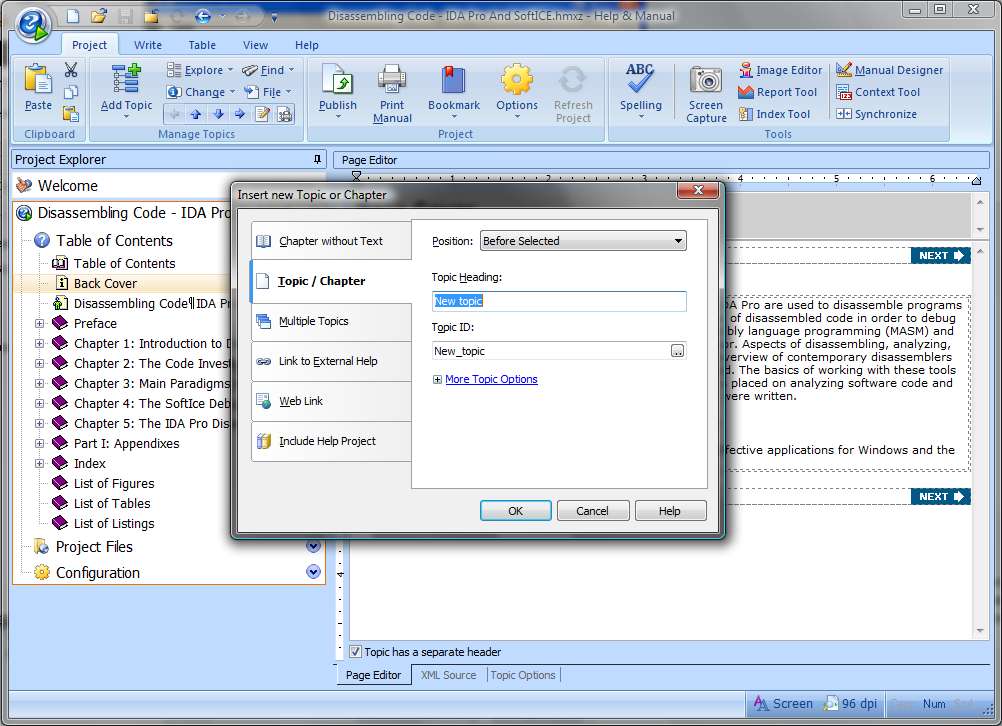Open the File dropdown in Manage Topics

pos(268,92)
